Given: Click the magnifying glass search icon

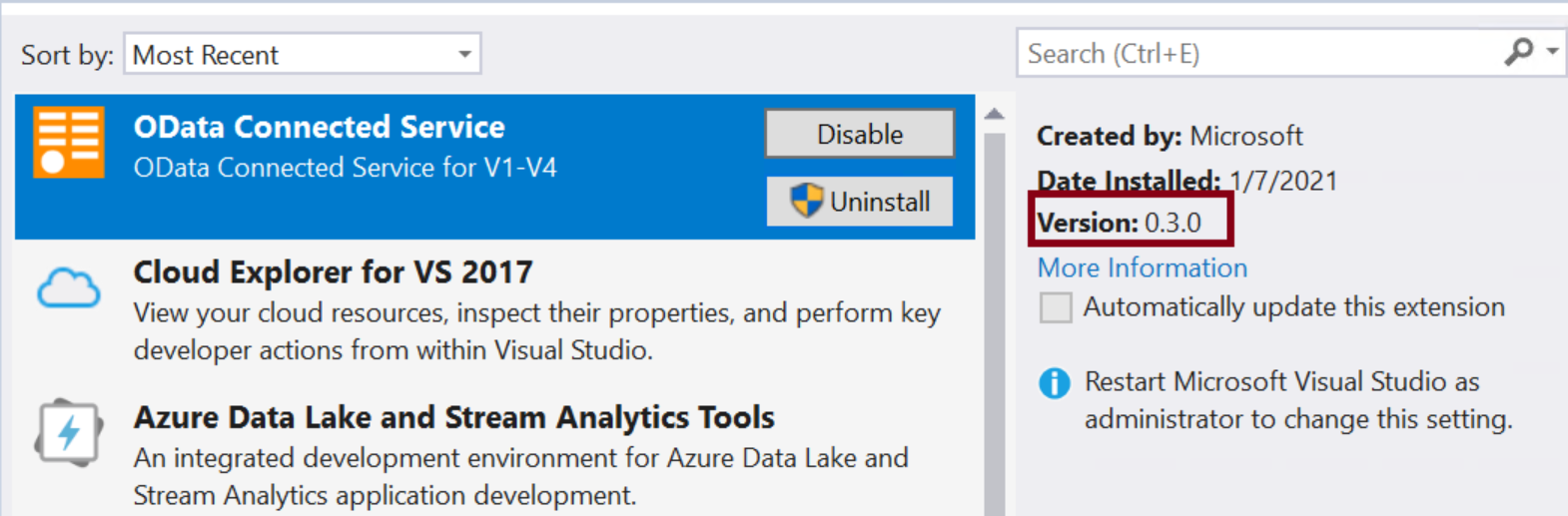Looking at the screenshot, I should [x=1518, y=51].
